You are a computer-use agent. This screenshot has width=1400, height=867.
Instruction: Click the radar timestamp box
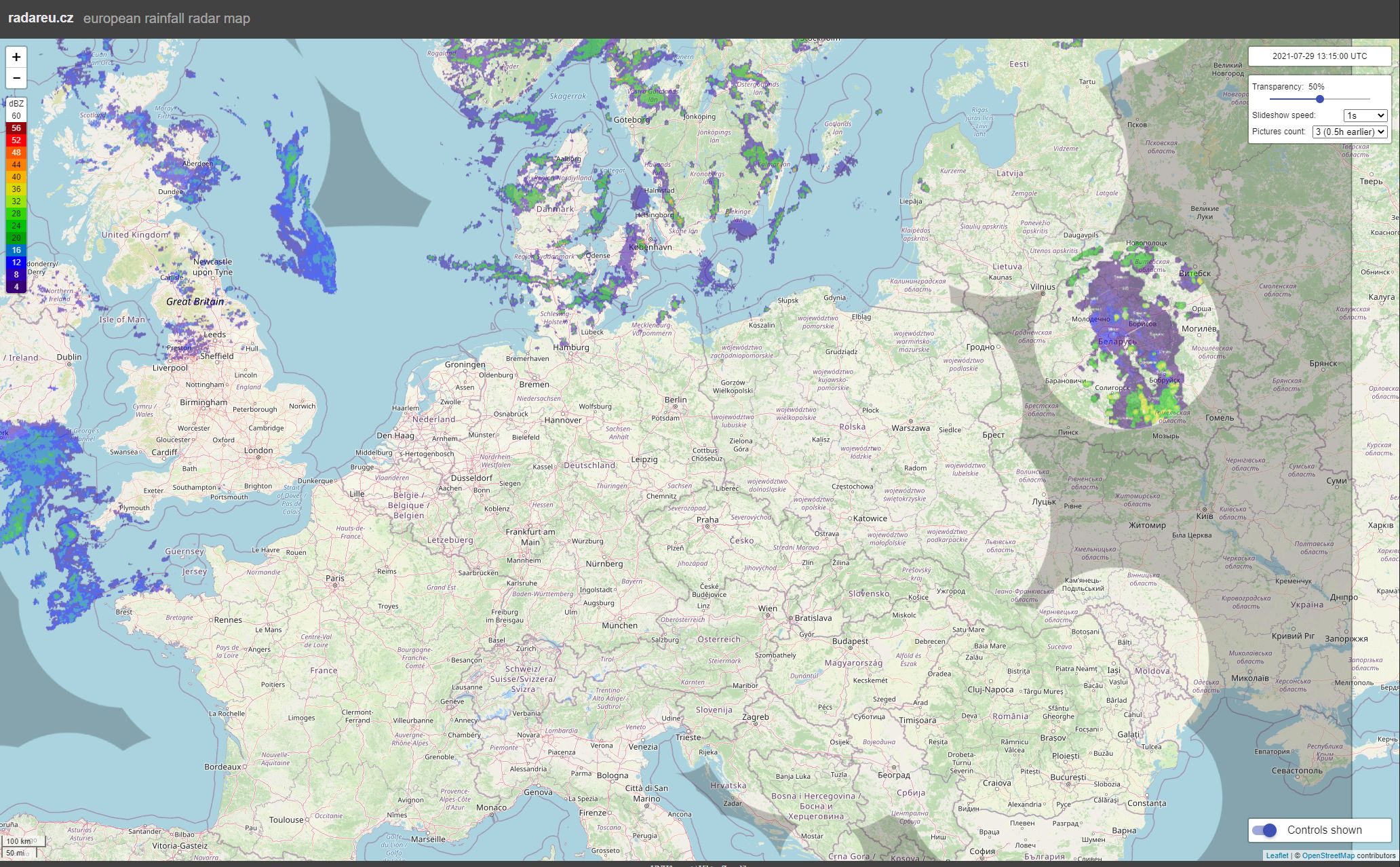1319,56
